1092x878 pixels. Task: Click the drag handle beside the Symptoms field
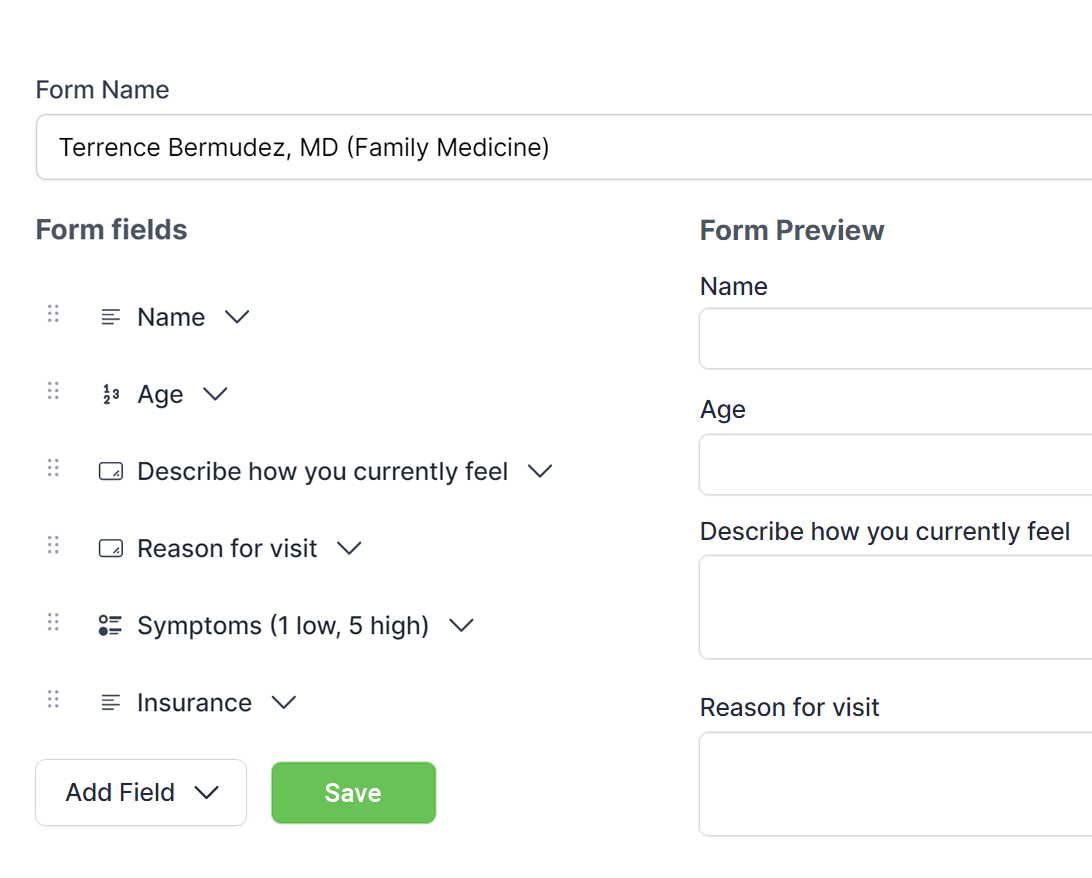53,622
